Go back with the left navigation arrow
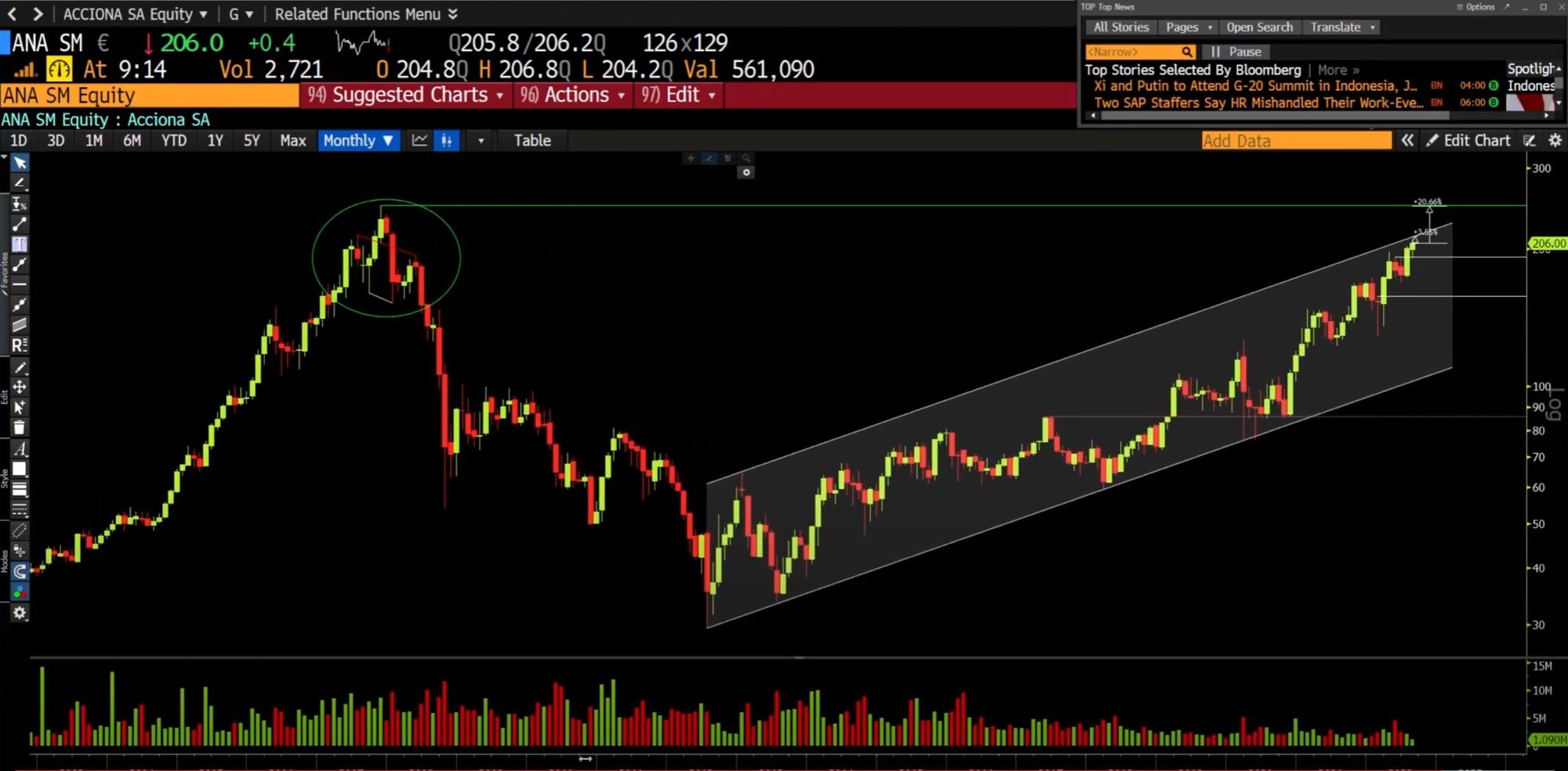This screenshot has width=1568, height=771. (x=12, y=14)
